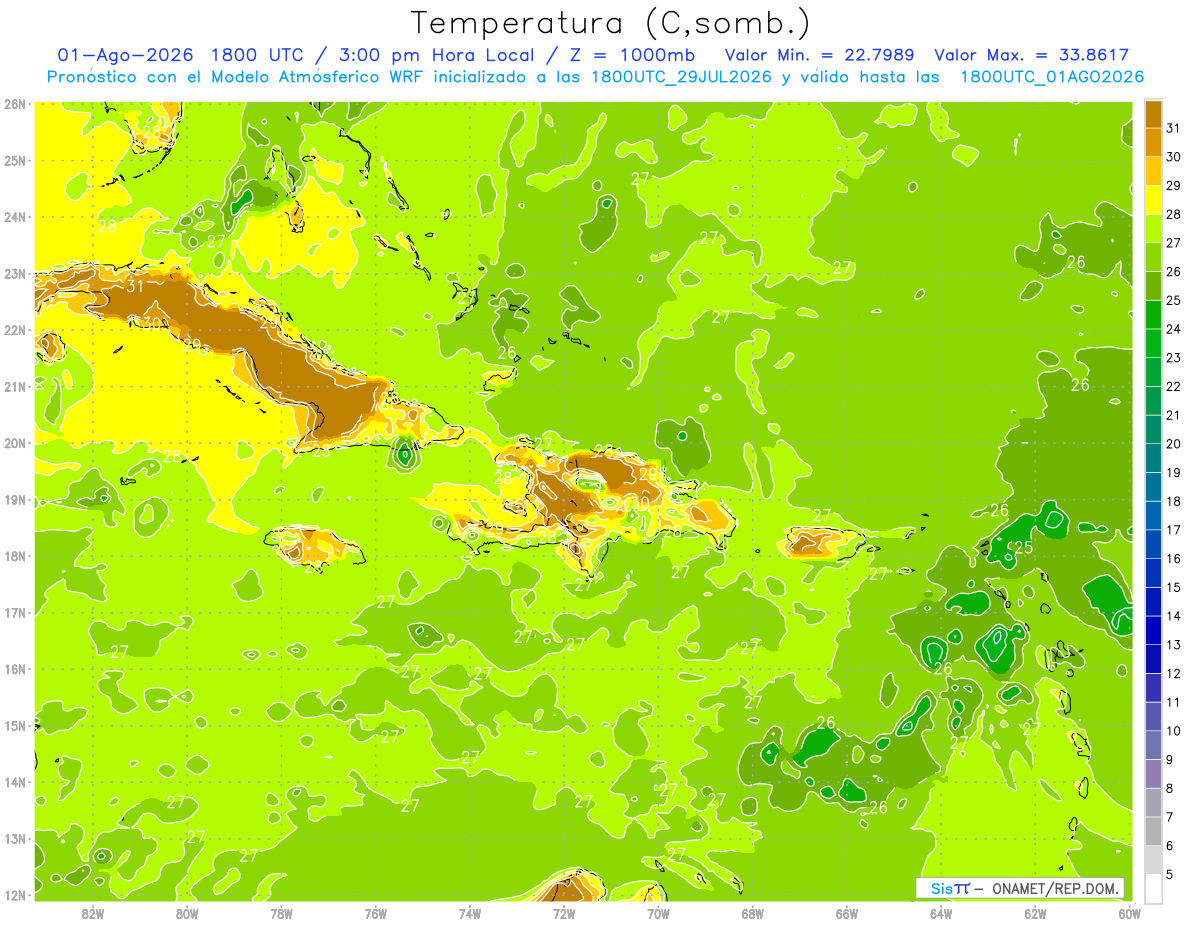The image size is (1200, 927).
Task: Click the "64W" longitude axis label
Action: point(941,914)
